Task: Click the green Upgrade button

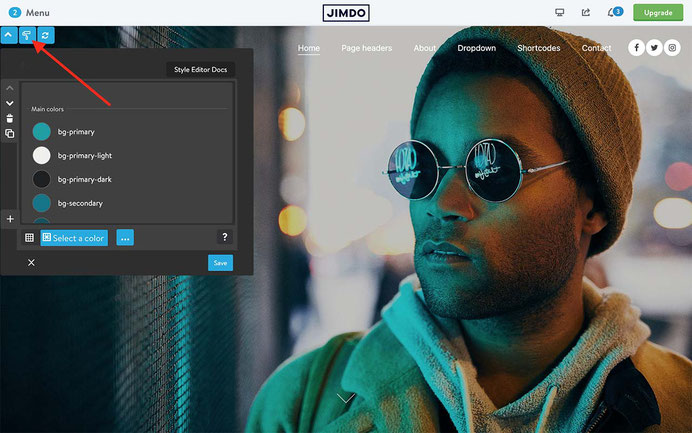Action: tap(658, 13)
